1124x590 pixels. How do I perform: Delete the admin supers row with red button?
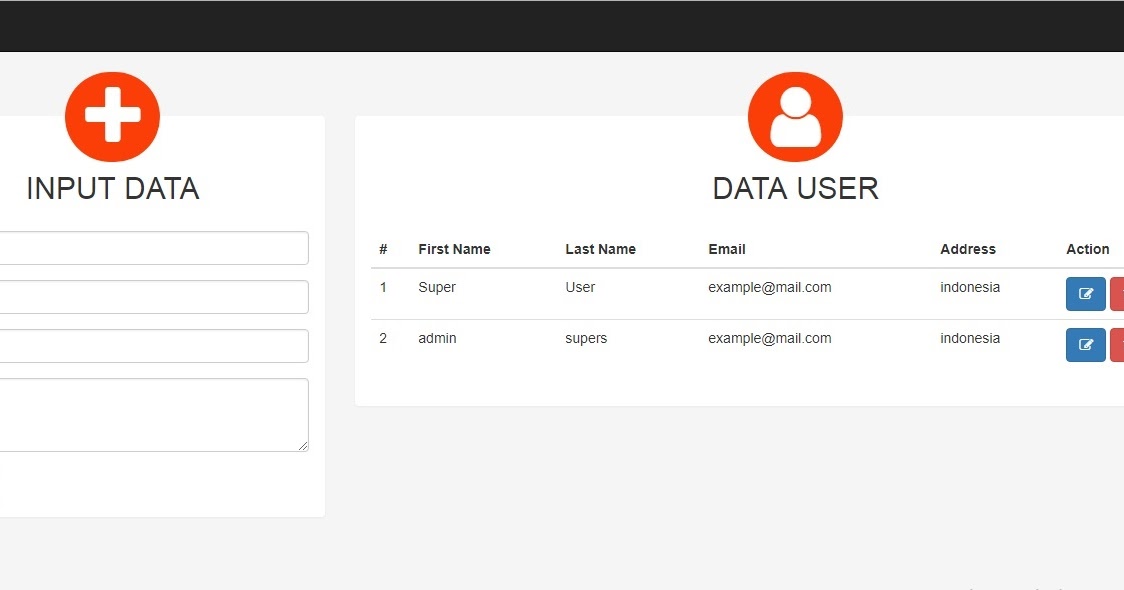(x=1118, y=345)
